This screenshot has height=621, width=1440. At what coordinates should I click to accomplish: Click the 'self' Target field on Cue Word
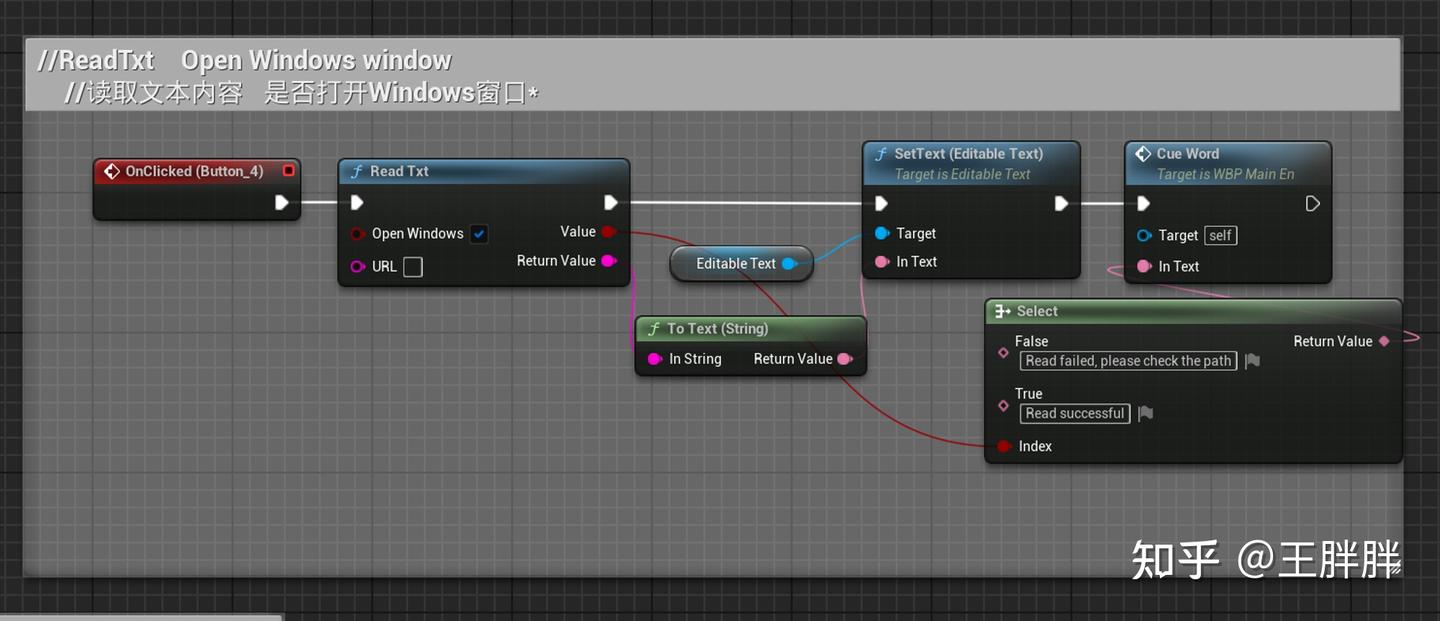1220,235
